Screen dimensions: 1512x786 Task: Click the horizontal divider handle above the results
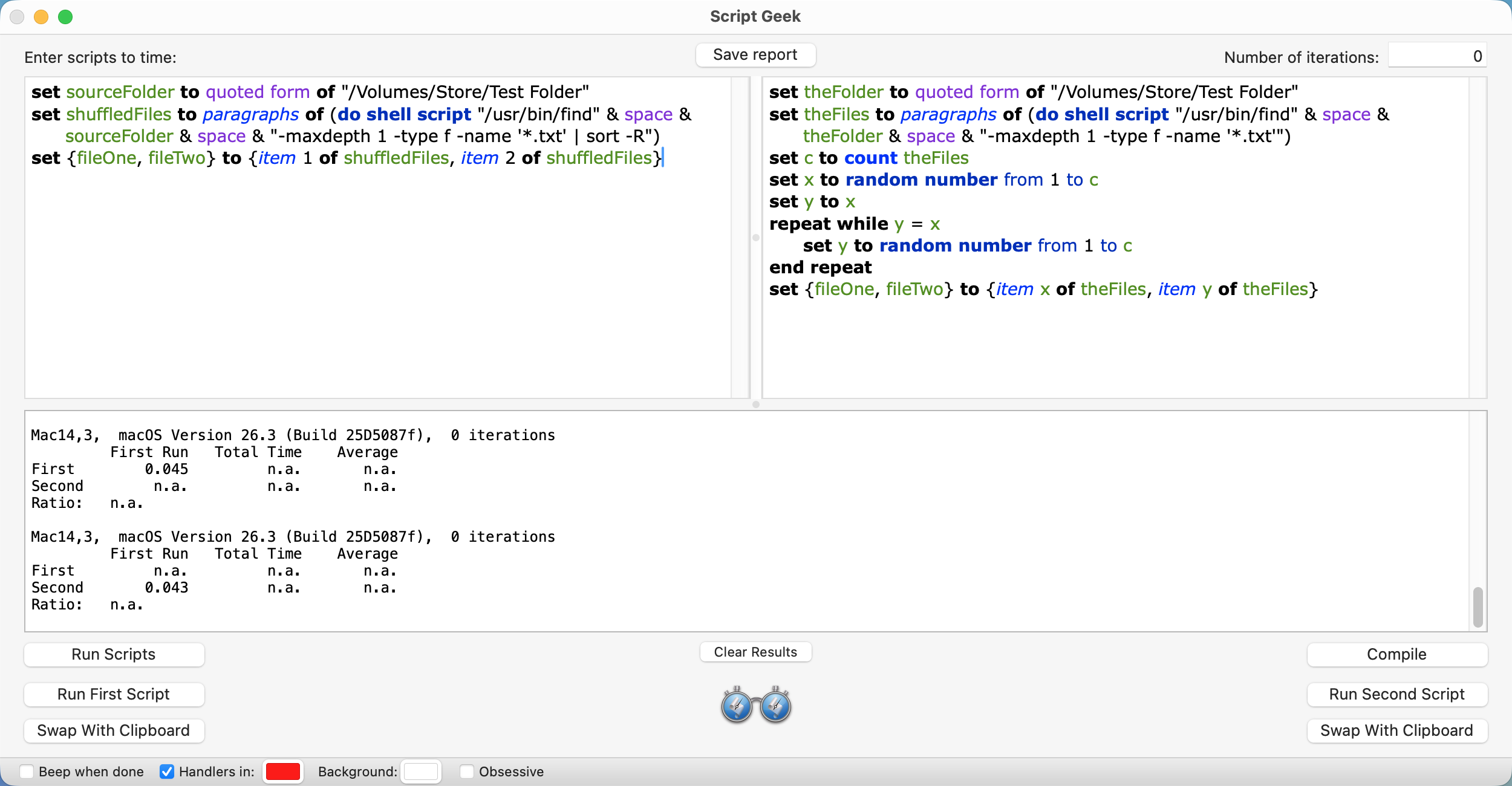pos(755,404)
